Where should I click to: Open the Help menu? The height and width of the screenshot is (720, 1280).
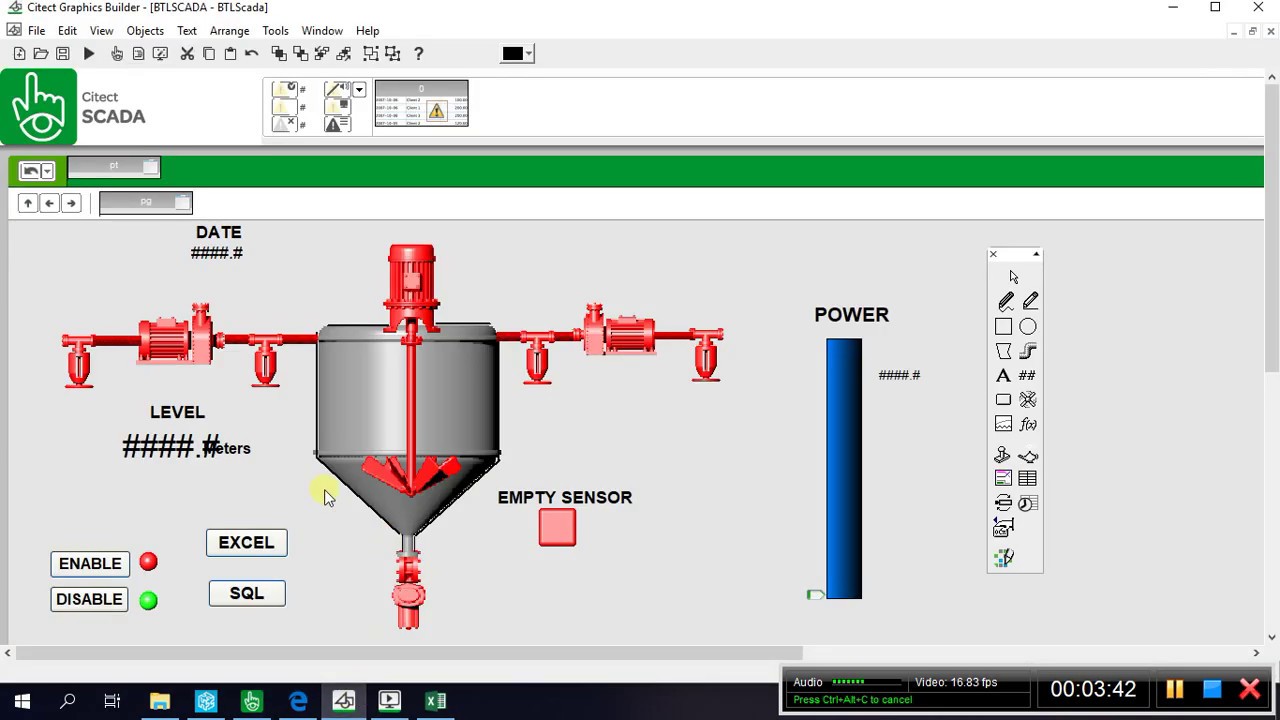click(368, 31)
